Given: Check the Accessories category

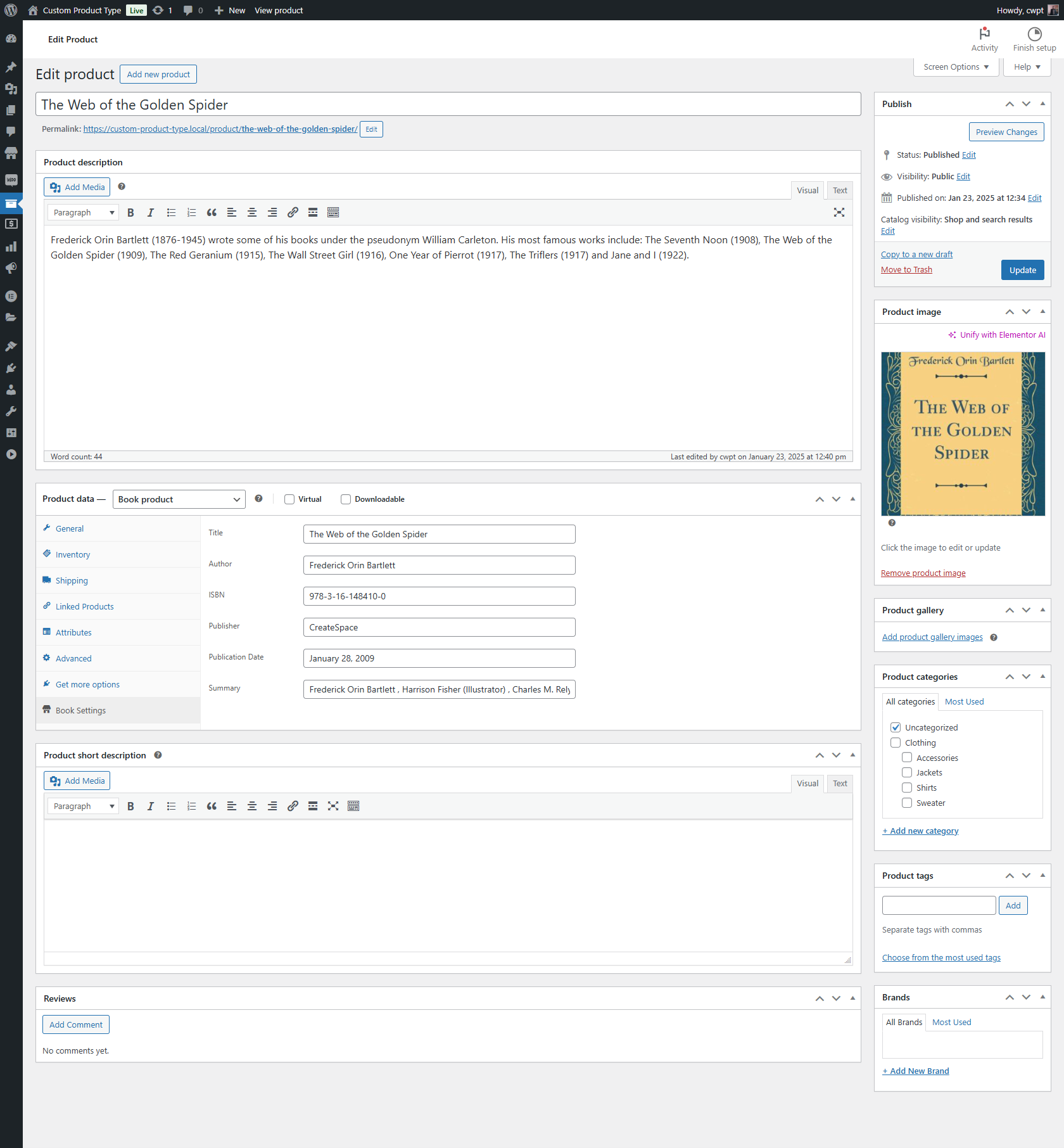Looking at the screenshot, I should pos(907,758).
